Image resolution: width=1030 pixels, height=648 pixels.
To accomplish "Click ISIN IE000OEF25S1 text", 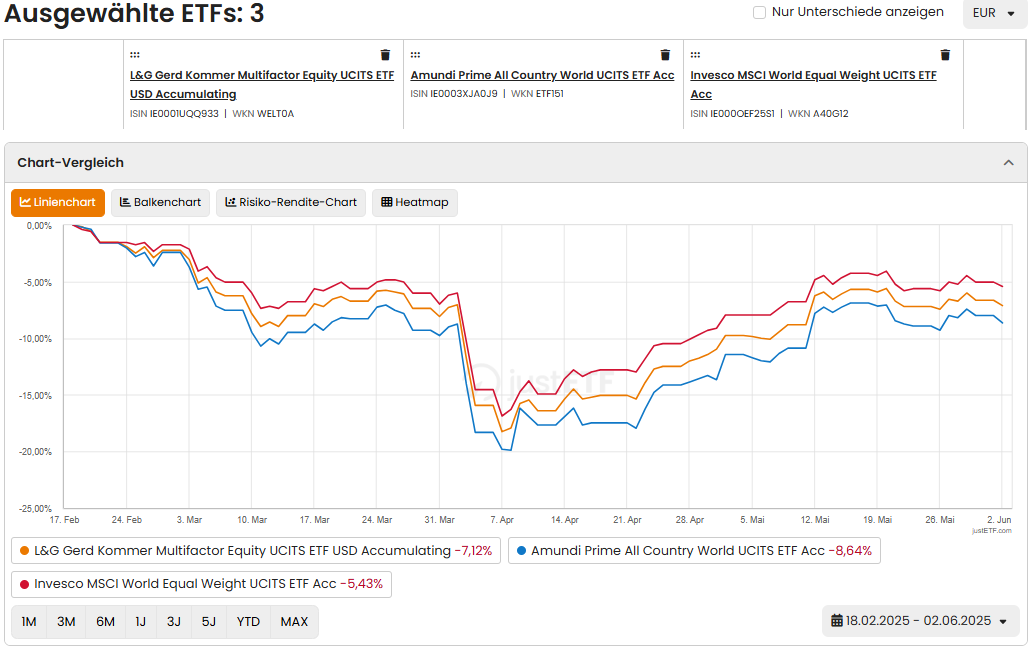I will tap(732, 114).
